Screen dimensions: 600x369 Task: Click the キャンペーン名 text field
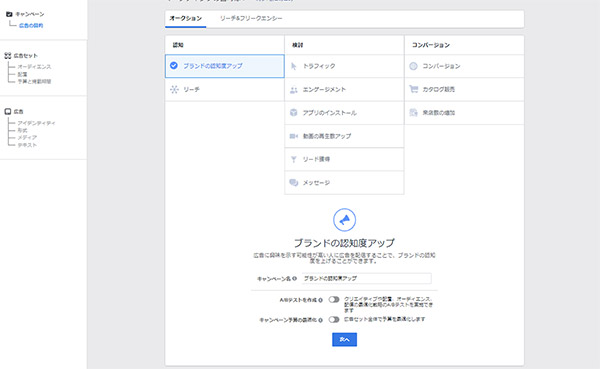(x=367, y=278)
